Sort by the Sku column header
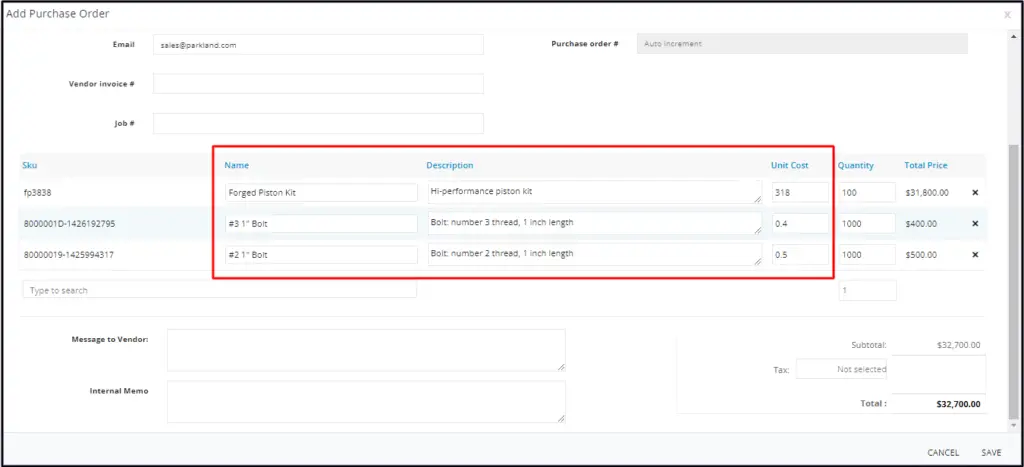This screenshot has width=1024, height=467. 30,165
